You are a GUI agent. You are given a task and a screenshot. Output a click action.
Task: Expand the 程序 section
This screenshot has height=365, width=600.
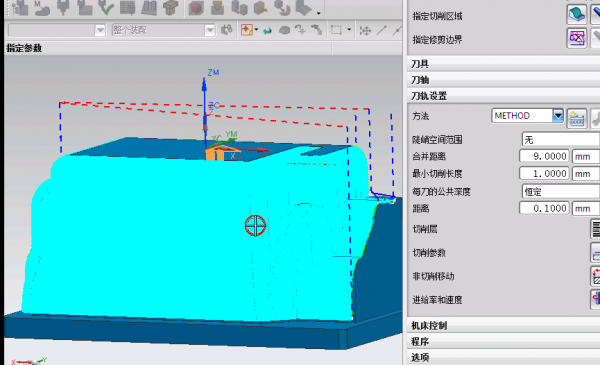(x=504, y=341)
